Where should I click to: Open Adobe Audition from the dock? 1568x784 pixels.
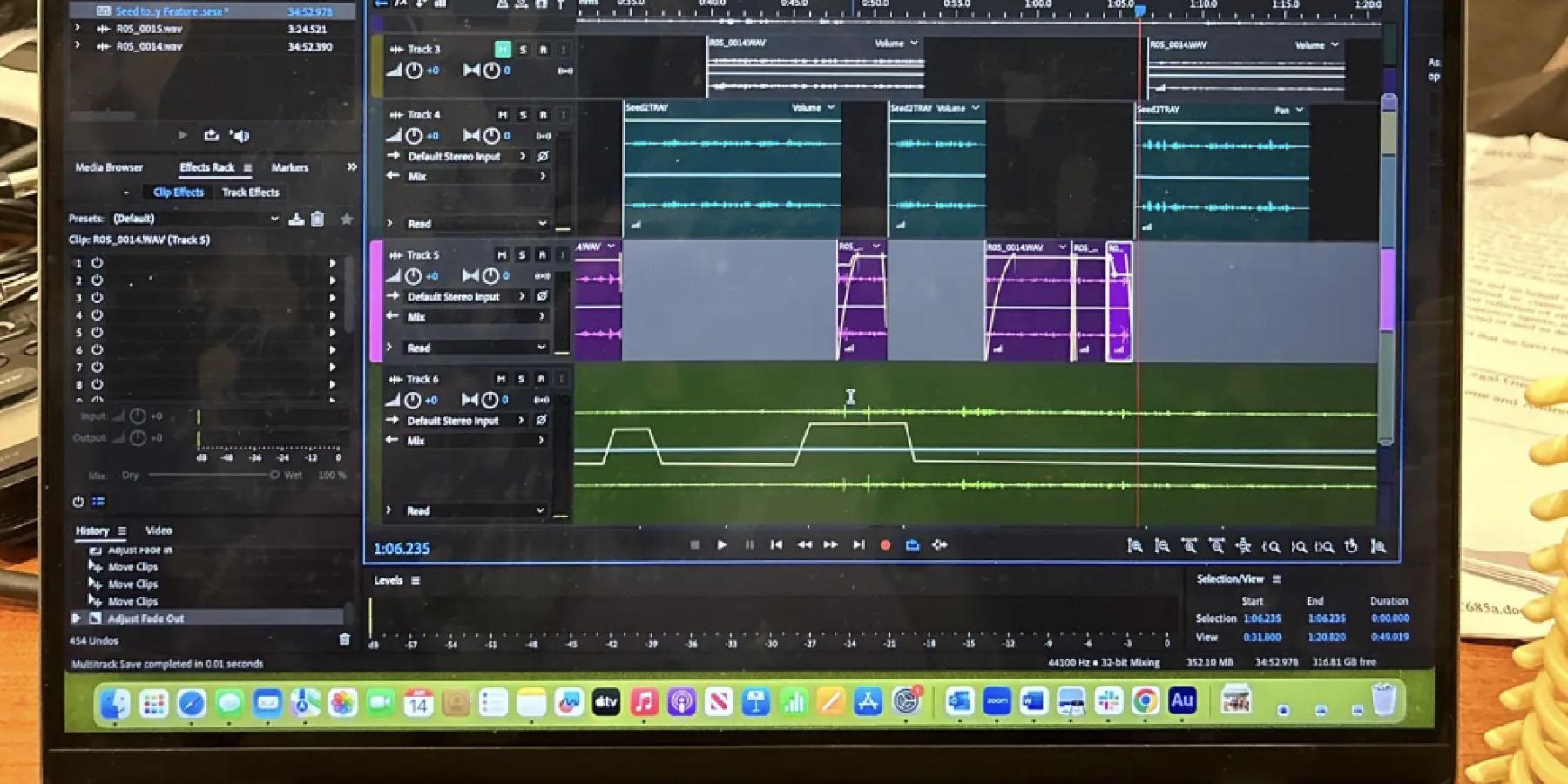[x=1182, y=701]
